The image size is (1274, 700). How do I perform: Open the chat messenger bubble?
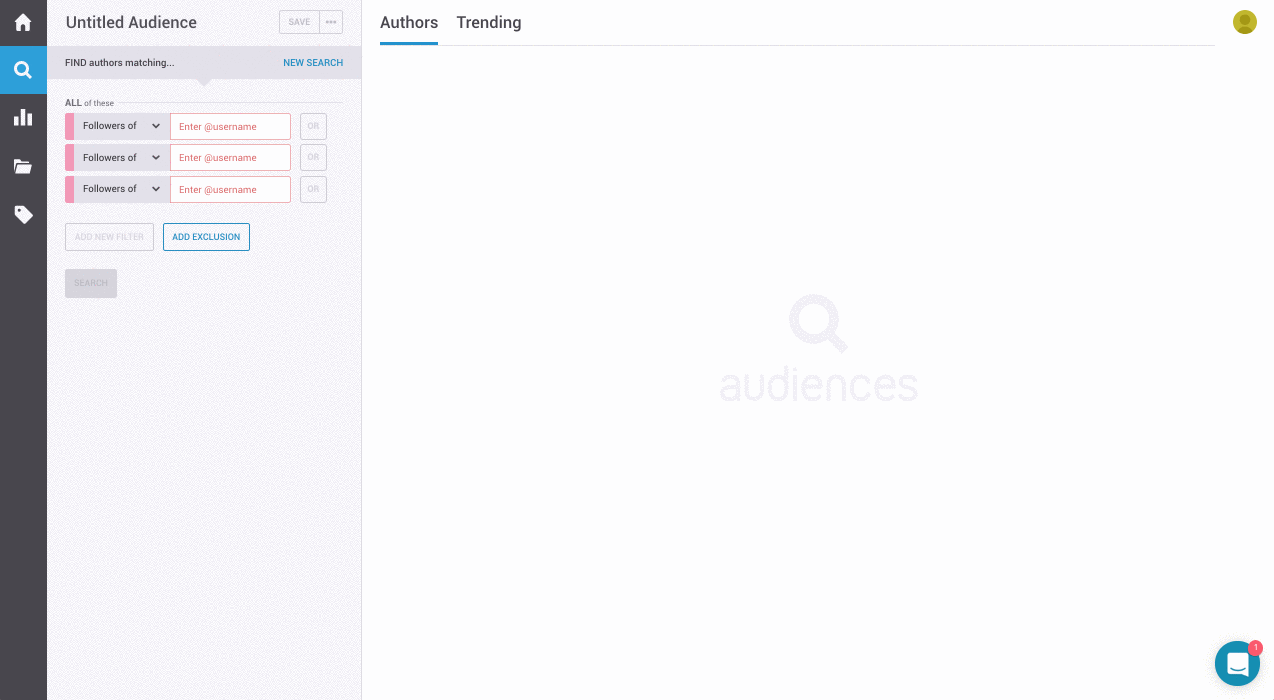[x=1237, y=663]
